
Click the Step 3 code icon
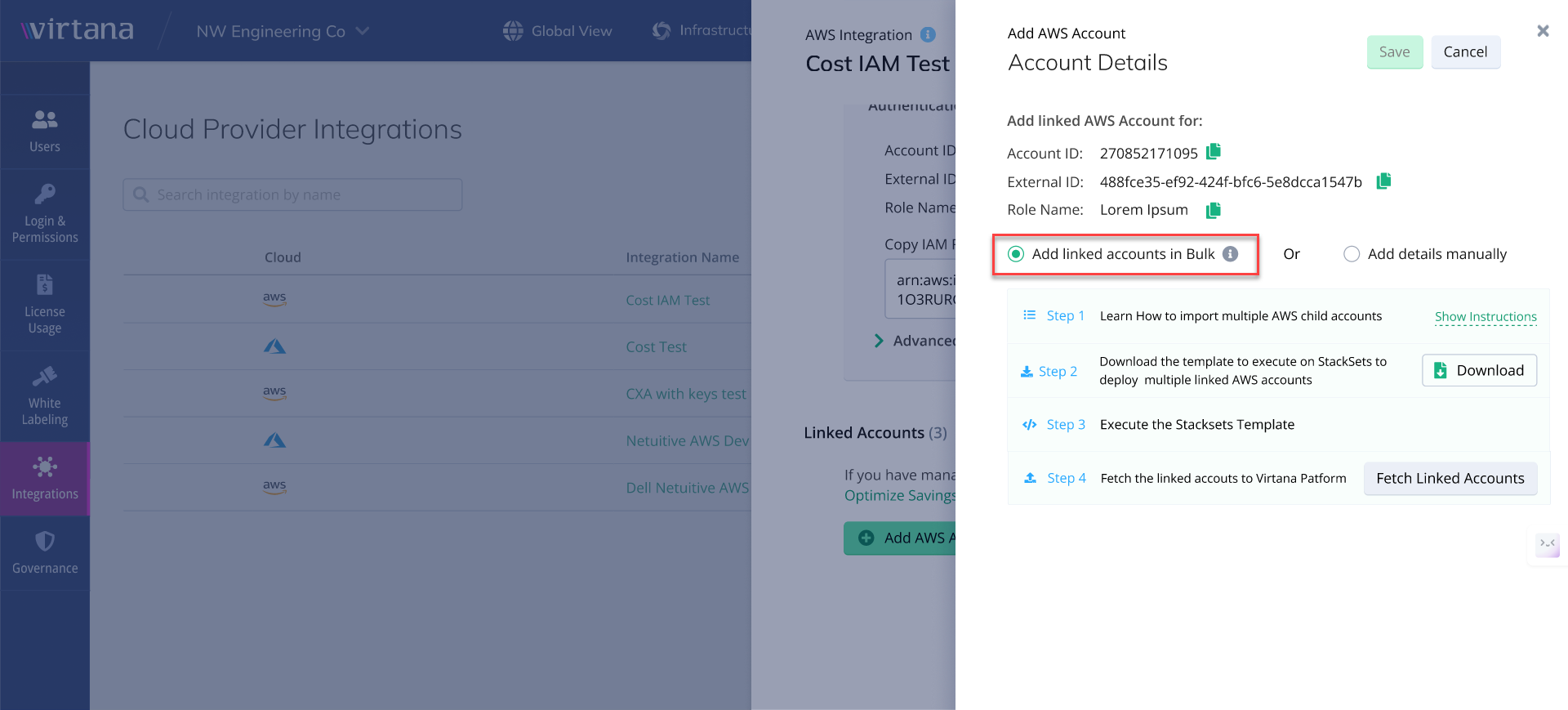[x=1030, y=424]
